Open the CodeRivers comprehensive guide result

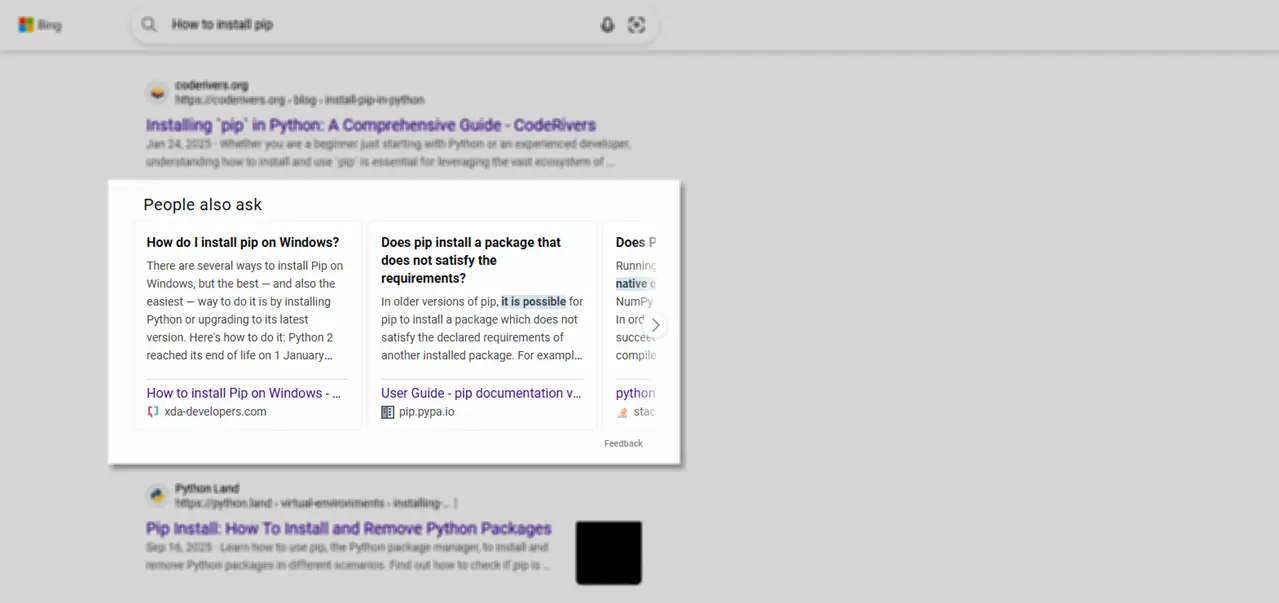point(371,125)
